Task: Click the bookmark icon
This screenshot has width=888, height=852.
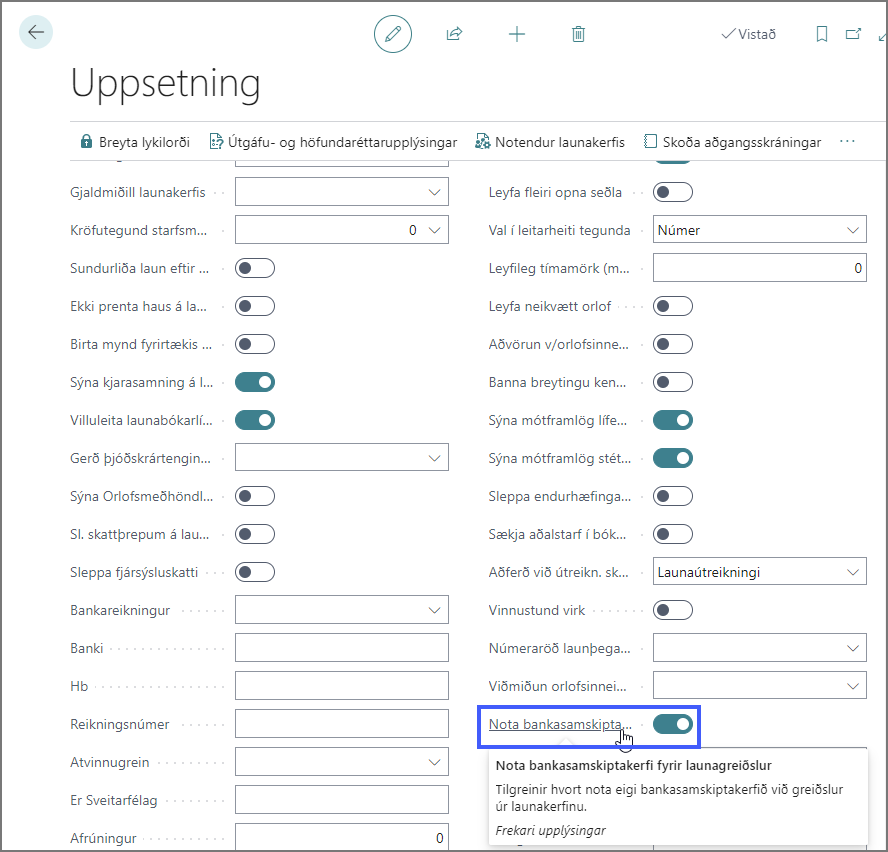Action: 822,34
